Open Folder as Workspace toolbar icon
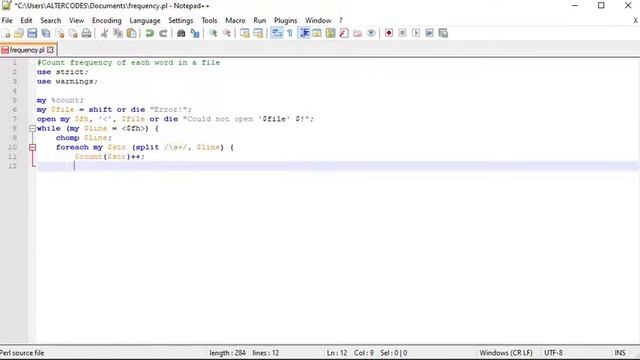 [x=358, y=33]
